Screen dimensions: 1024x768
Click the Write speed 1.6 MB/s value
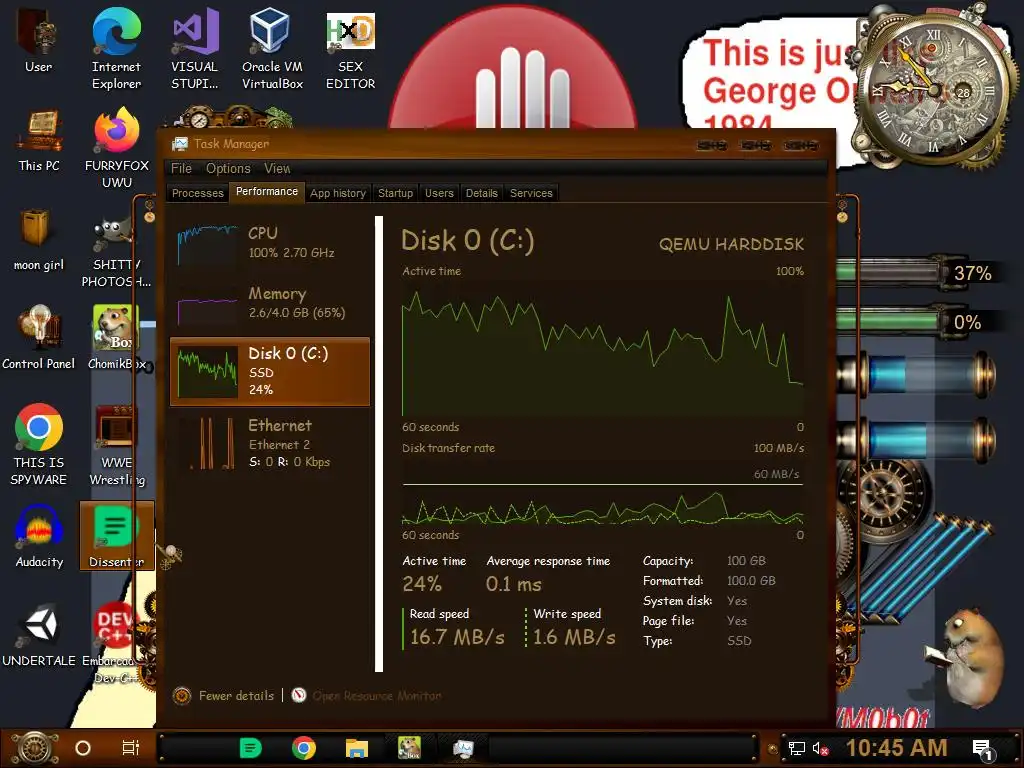tap(574, 637)
